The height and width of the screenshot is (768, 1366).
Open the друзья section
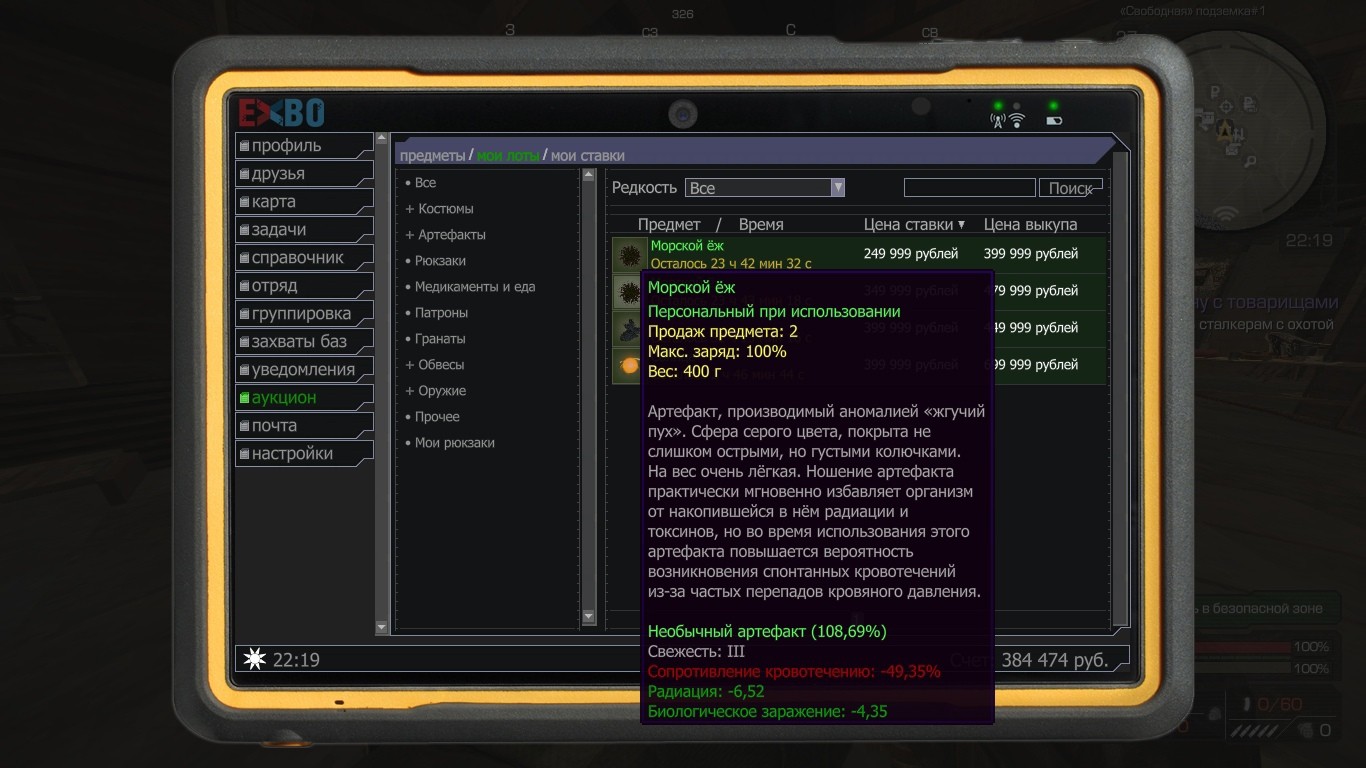pos(304,174)
